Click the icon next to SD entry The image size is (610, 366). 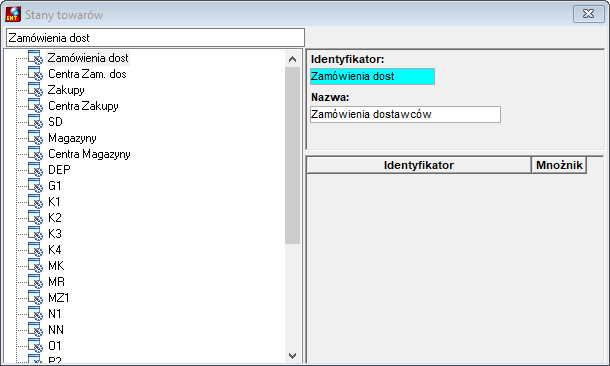click(35, 122)
